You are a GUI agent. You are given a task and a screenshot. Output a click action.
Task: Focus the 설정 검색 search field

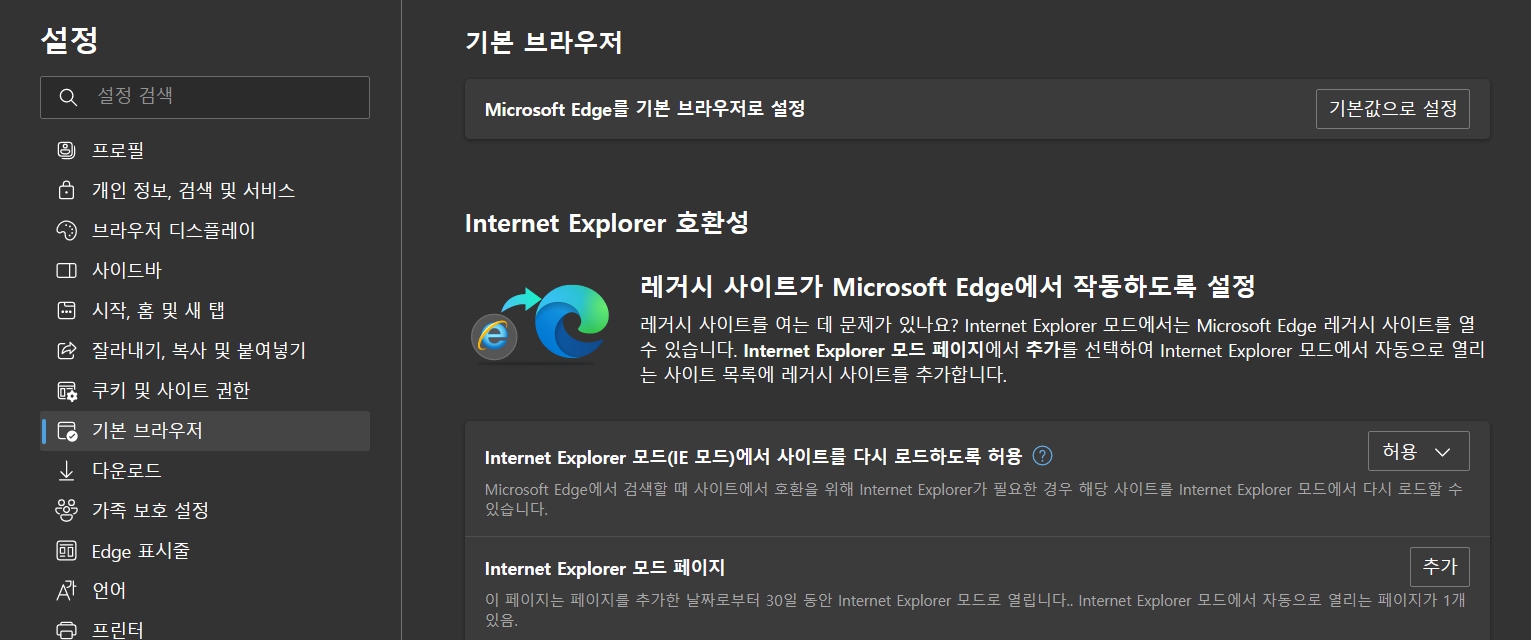pos(205,97)
